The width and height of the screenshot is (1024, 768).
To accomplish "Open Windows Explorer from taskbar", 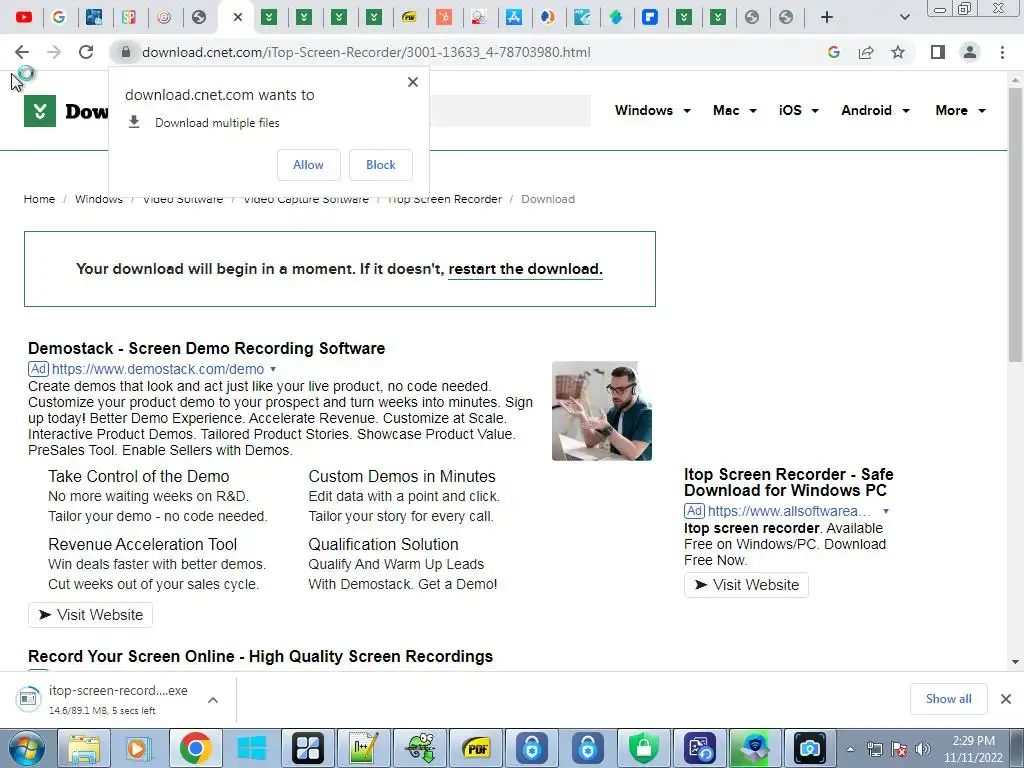I will click(84, 748).
